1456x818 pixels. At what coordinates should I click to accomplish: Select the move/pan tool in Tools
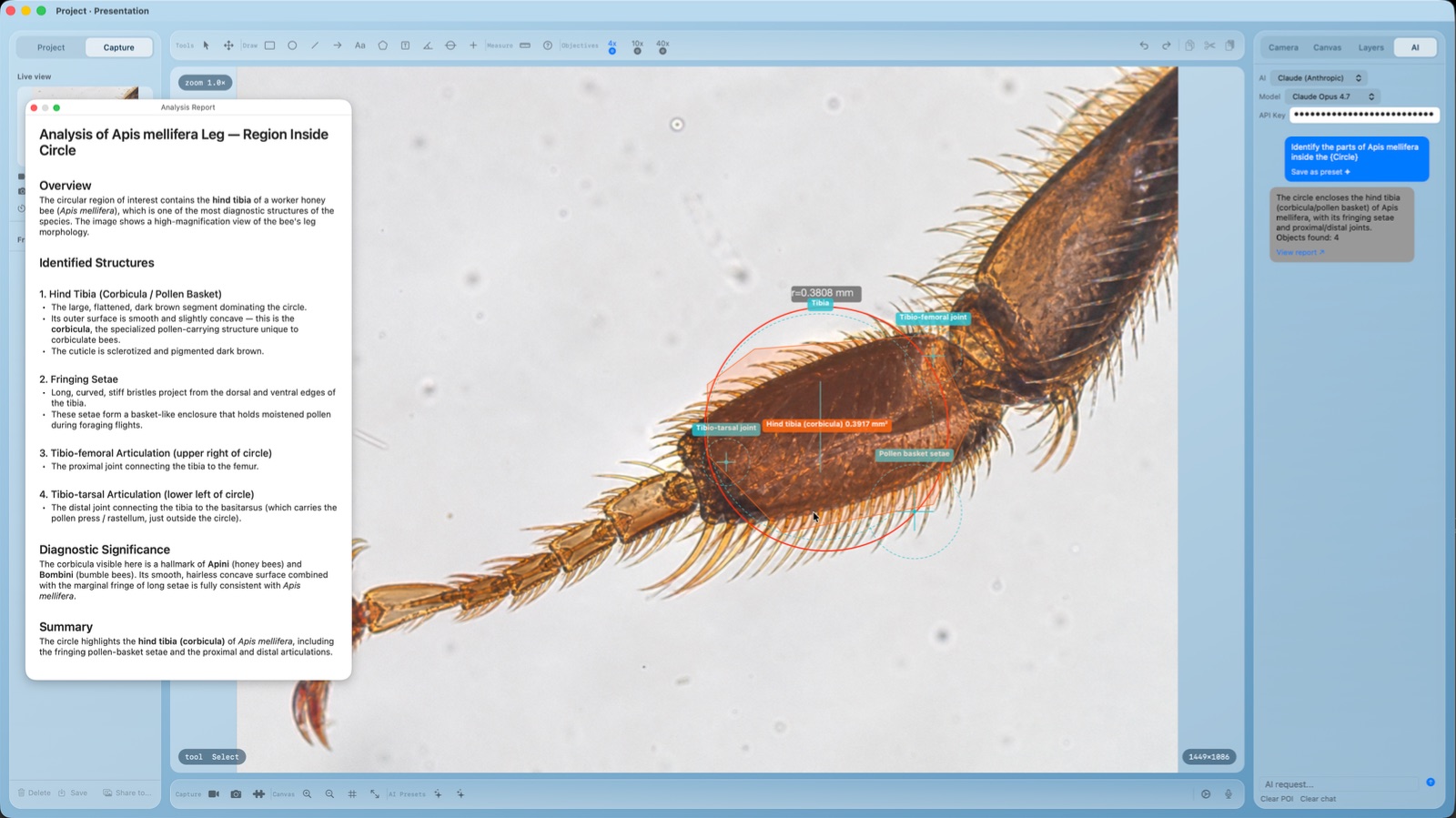(228, 45)
